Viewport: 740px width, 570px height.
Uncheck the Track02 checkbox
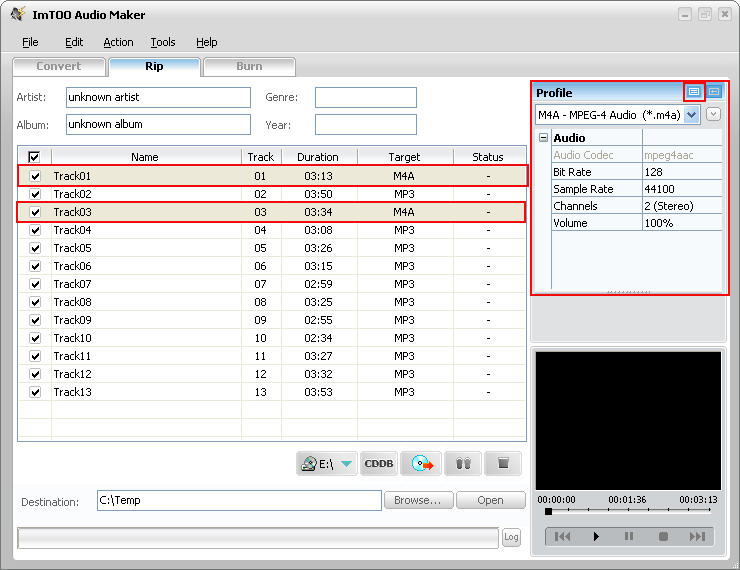pos(35,194)
